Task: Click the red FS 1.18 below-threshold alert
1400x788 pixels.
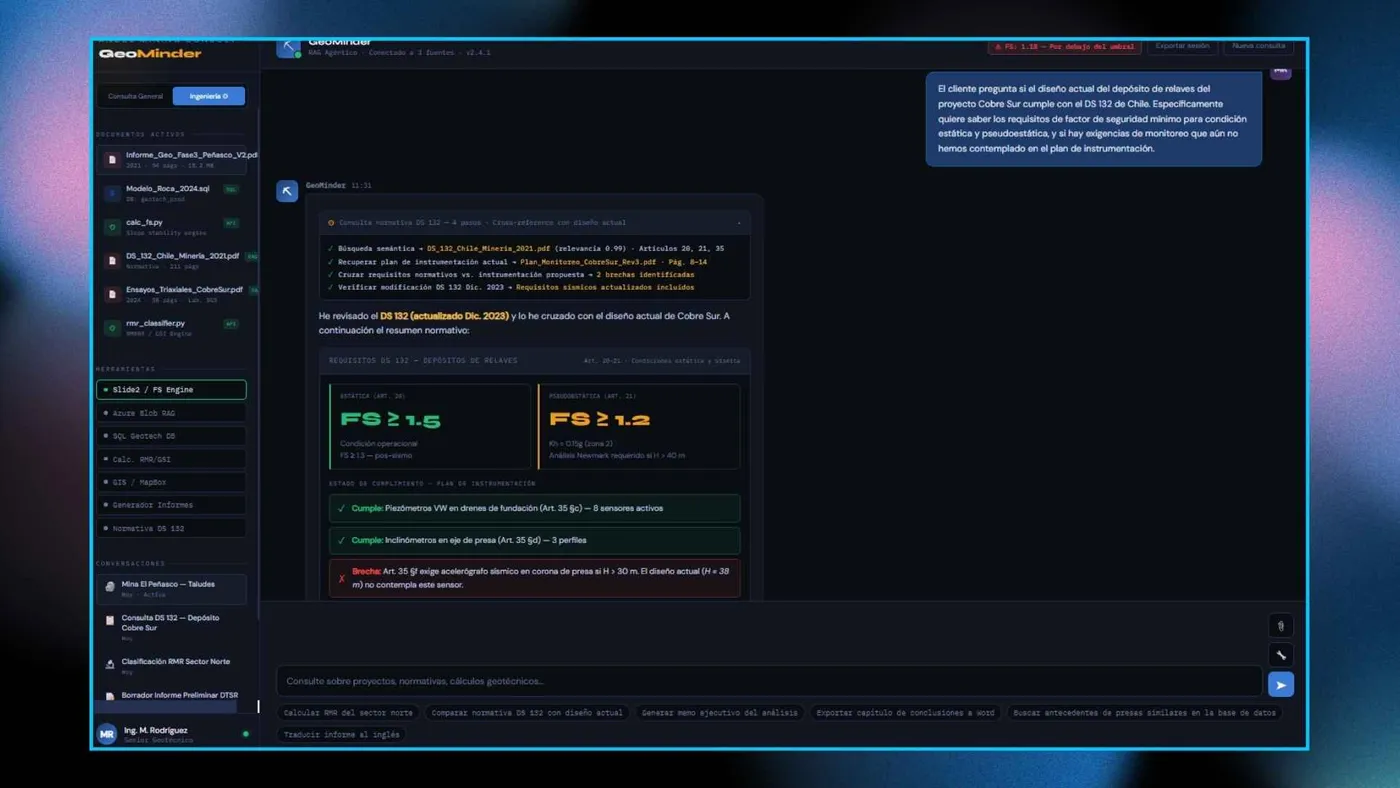Action: click(1064, 46)
